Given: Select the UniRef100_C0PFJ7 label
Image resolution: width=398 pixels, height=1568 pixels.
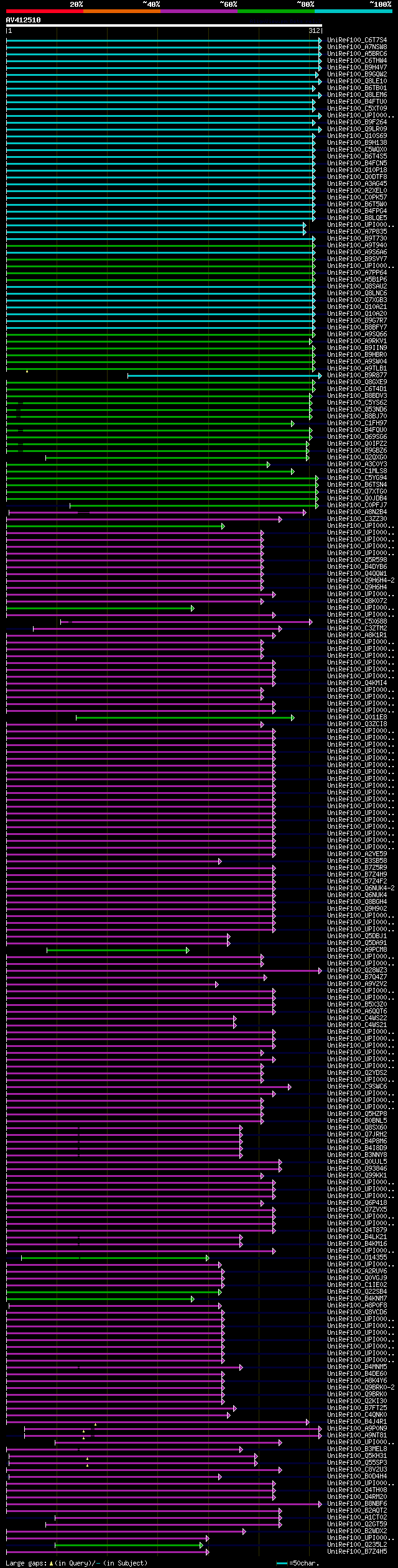Looking at the screenshot, I should pyautogui.click(x=357, y=505).
